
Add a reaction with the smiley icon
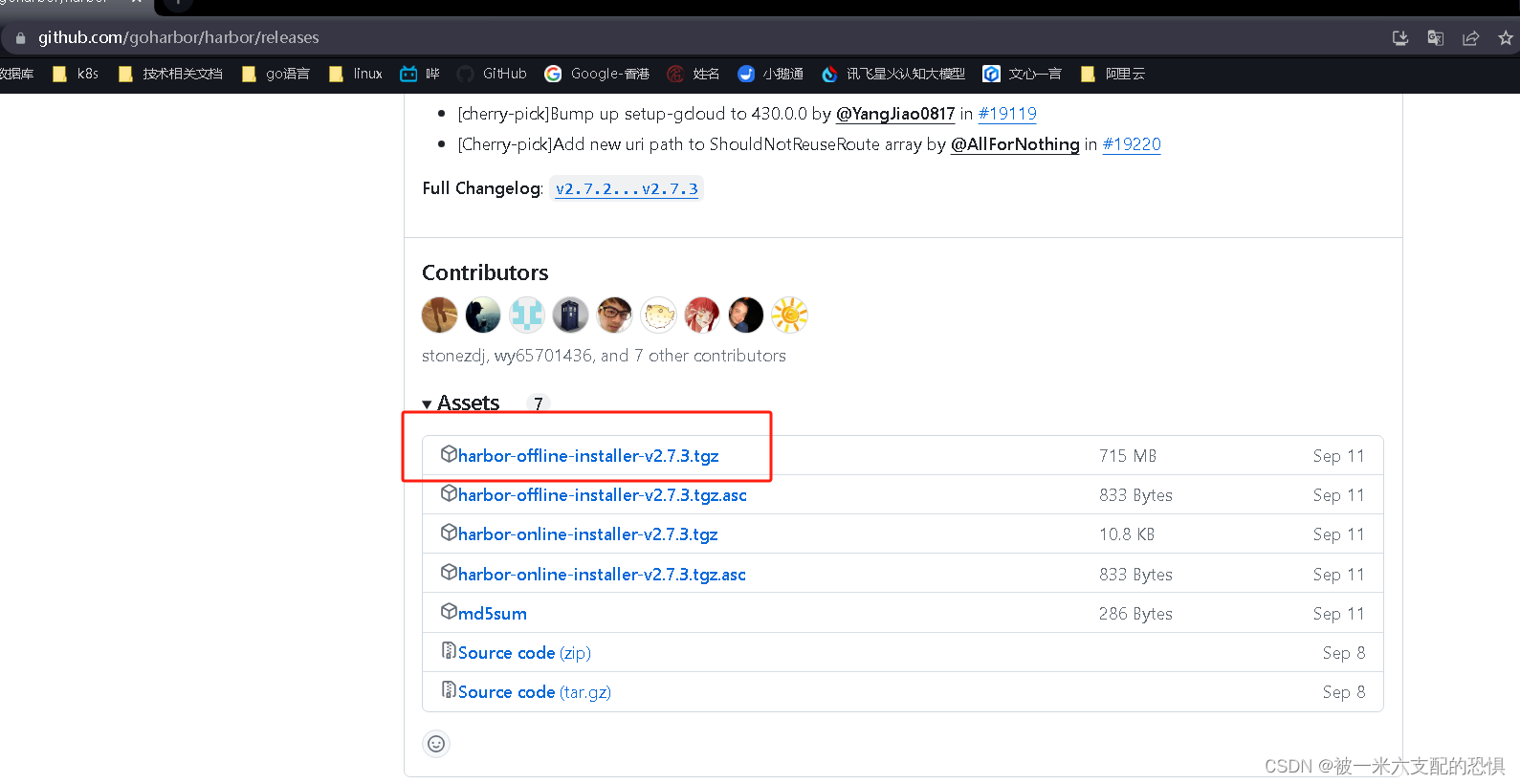436,744
